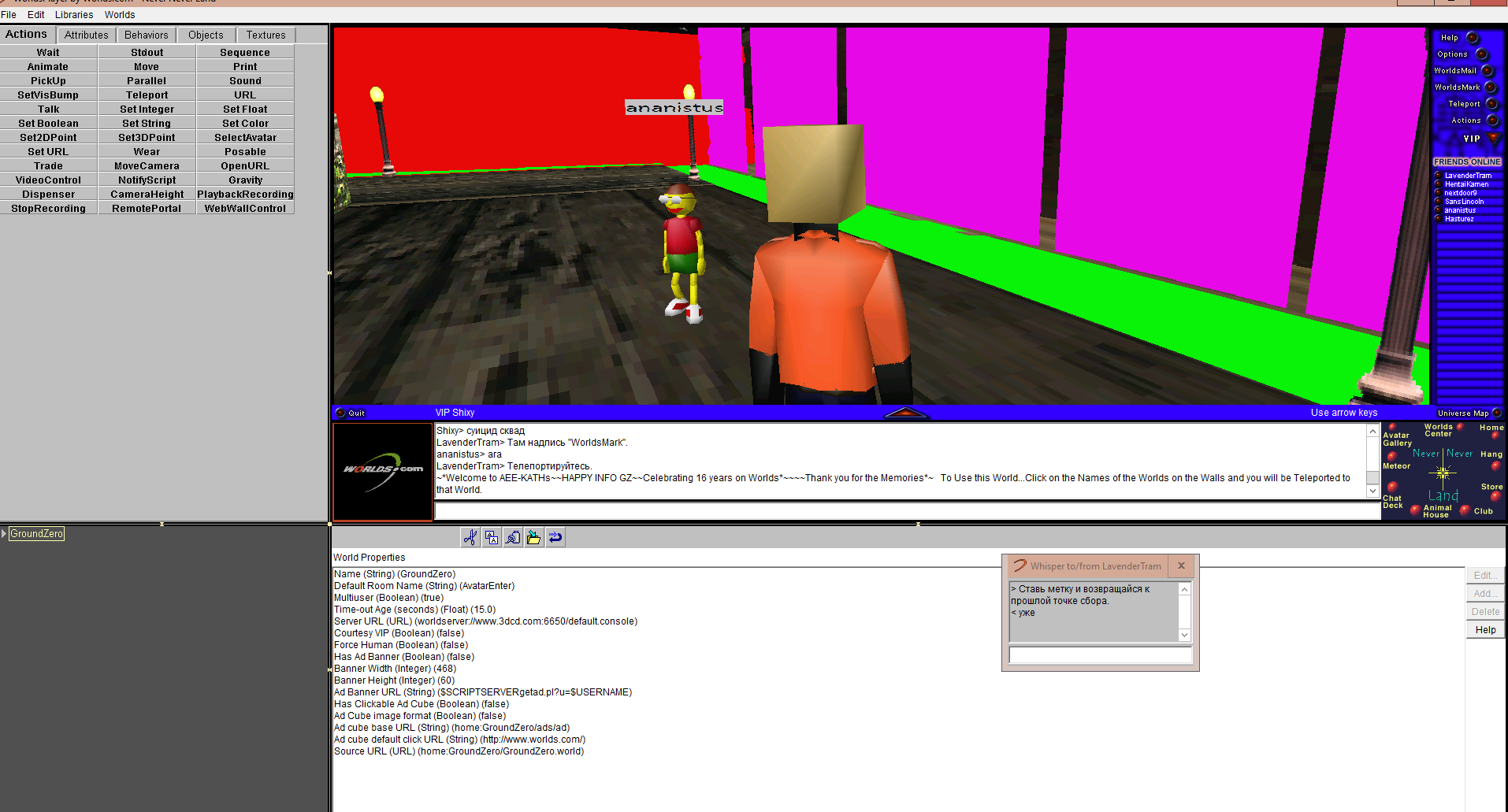Select the GroundZero tree item

[x=37, y=533]
